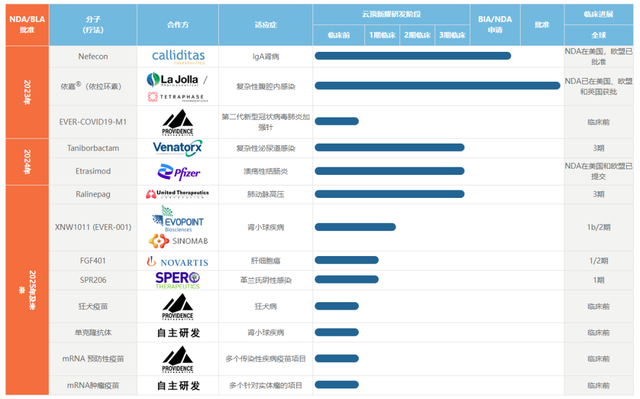Select the 分子 (疗法) column header

click(93, 24)
